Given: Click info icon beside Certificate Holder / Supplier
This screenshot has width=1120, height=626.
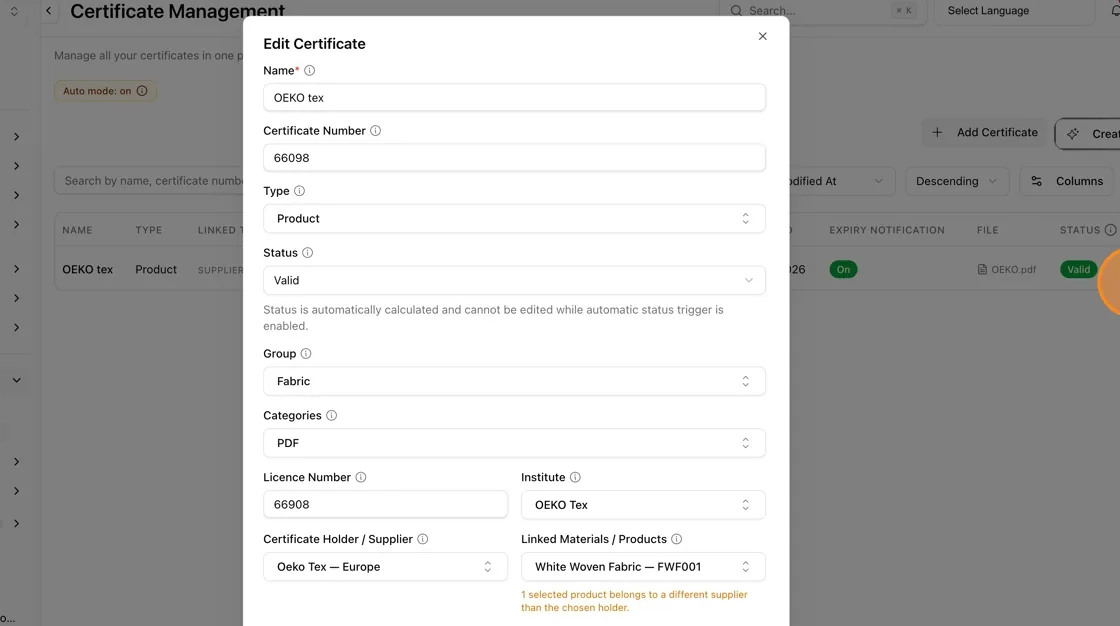Looking at the screenshot, I should pyautogui.click(x=423, y=539).
